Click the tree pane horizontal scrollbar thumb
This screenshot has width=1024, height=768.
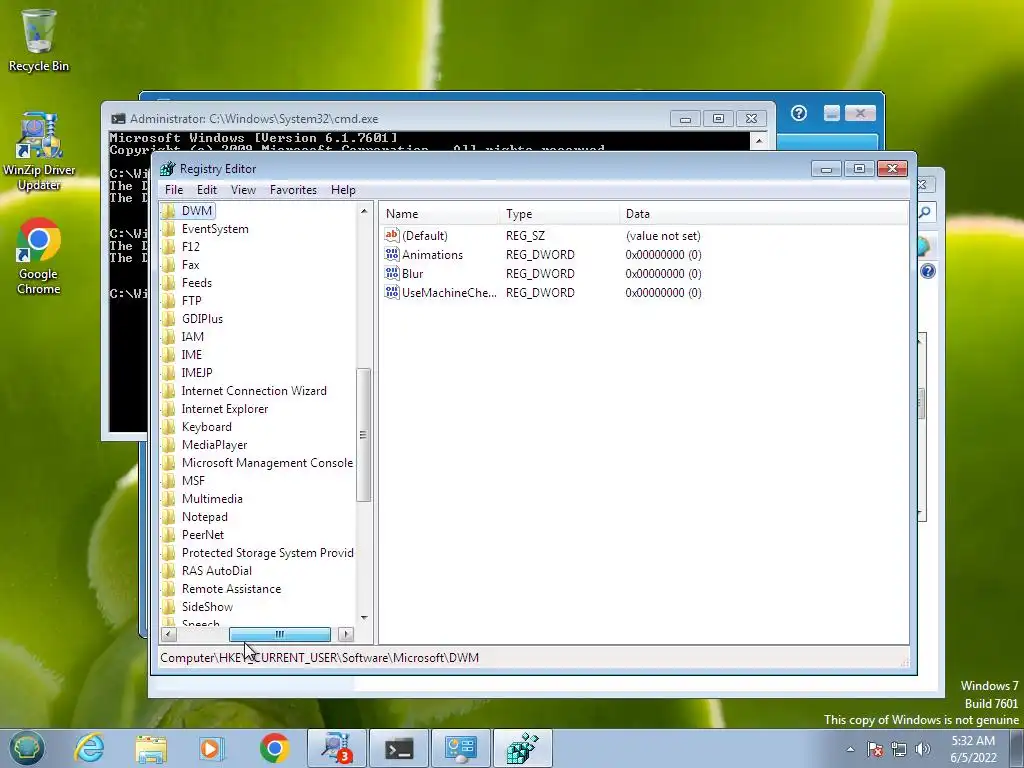coord(280,634)
